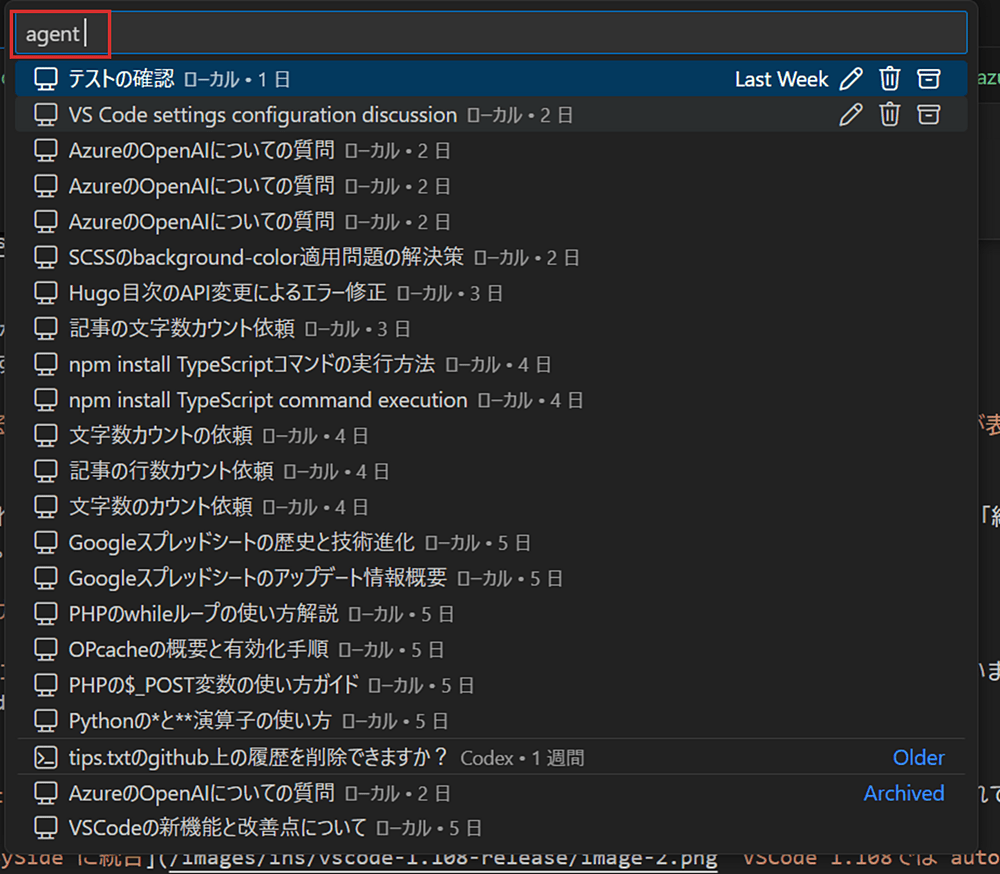The width and height of the screenshot is (1000, 874).
Task: Archive the VS Code settings configuration discussion
Action: (x=927, y=114)
